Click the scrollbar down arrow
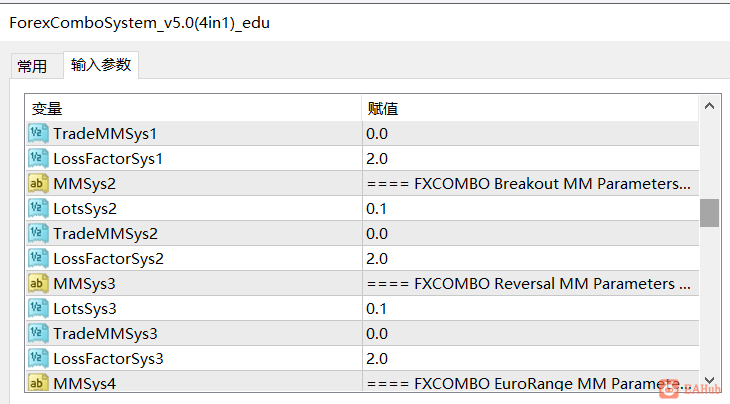This screenshot has height=404, width=730. pyautogui.click(x=710, y=381)
